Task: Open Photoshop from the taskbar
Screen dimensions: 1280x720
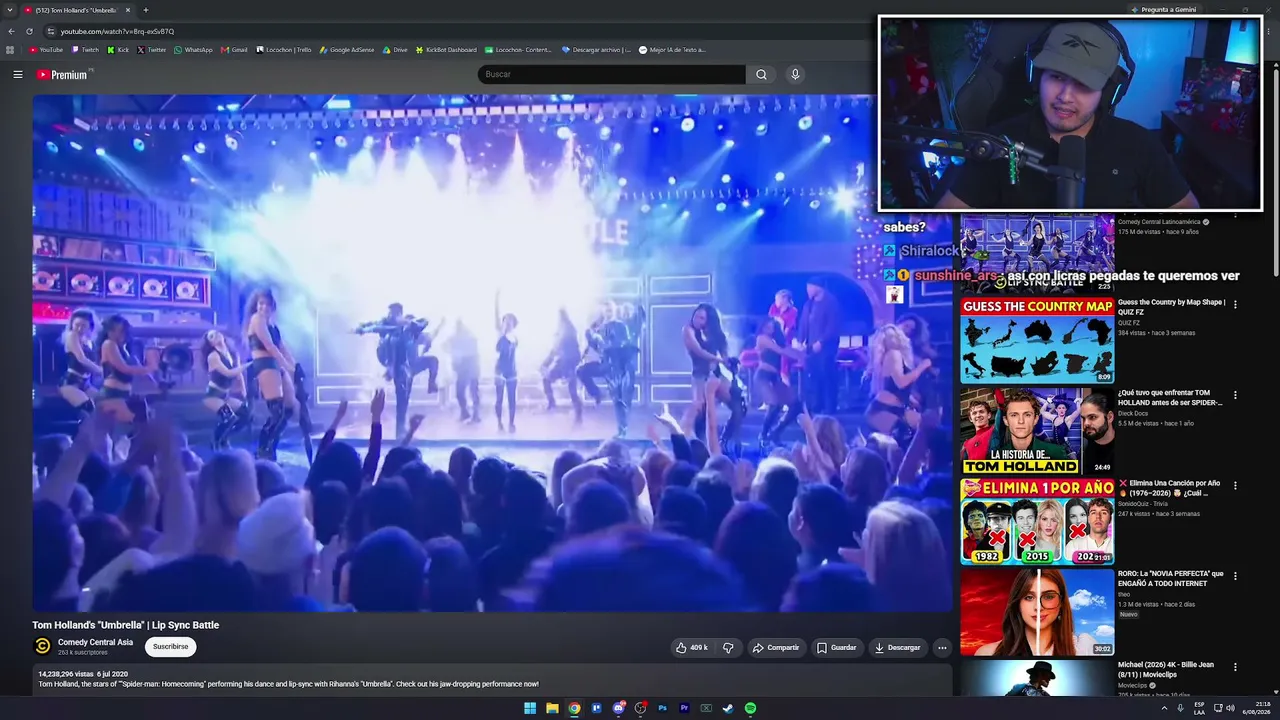Action: coord(662,708)
